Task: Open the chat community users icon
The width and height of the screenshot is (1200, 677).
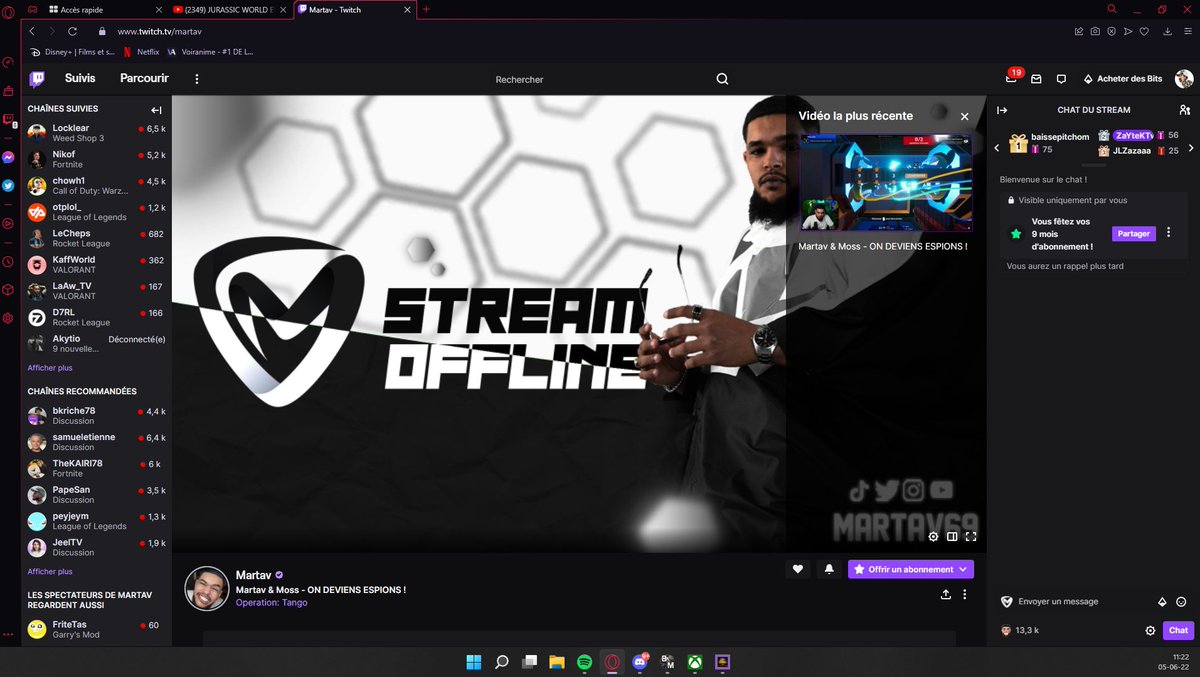Action: pyautogui.click(x=1184, y=110)
